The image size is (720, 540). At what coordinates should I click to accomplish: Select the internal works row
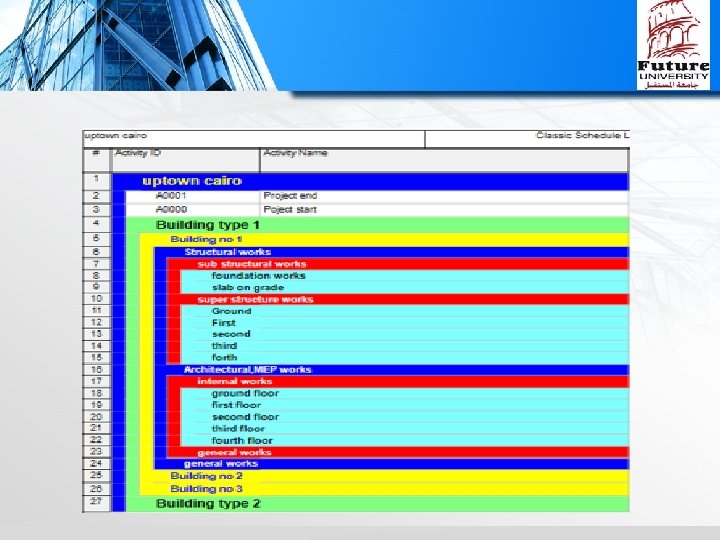pyautogui.click(x=398, y=382)
